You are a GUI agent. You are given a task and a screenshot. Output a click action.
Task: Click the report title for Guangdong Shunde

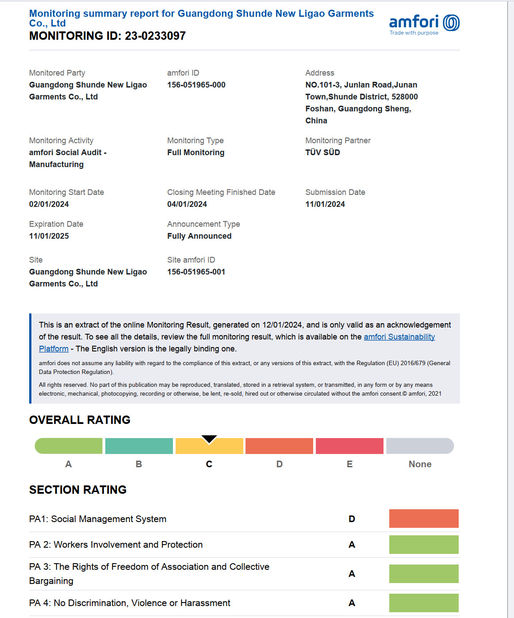201,18
